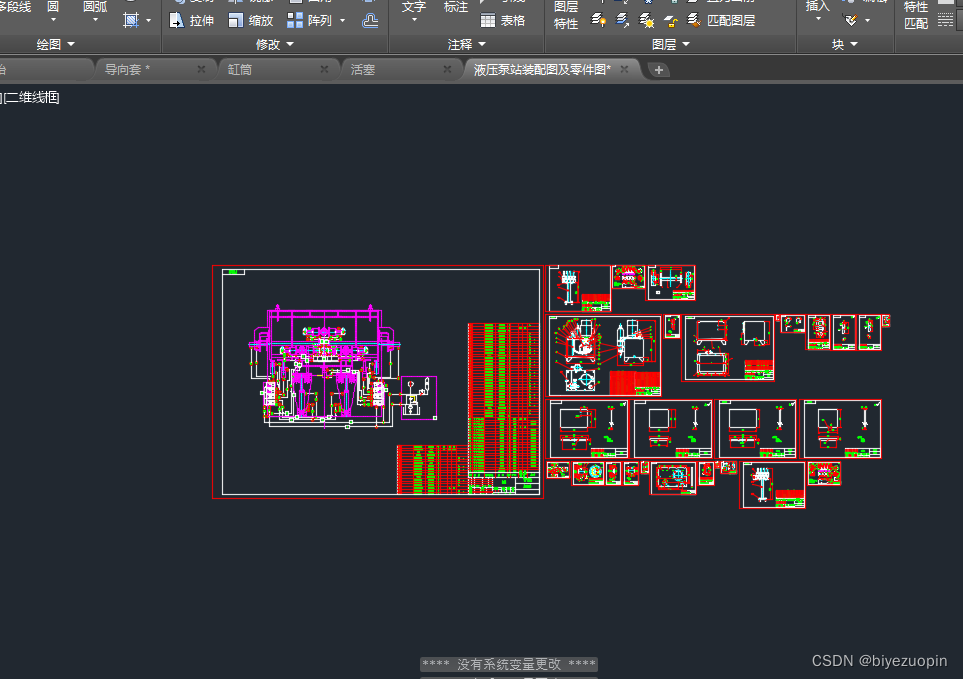Open Layer Properties (图层特性)
Image resolution: width=963 pixels, height=679 pixels.
coord(566,15)
